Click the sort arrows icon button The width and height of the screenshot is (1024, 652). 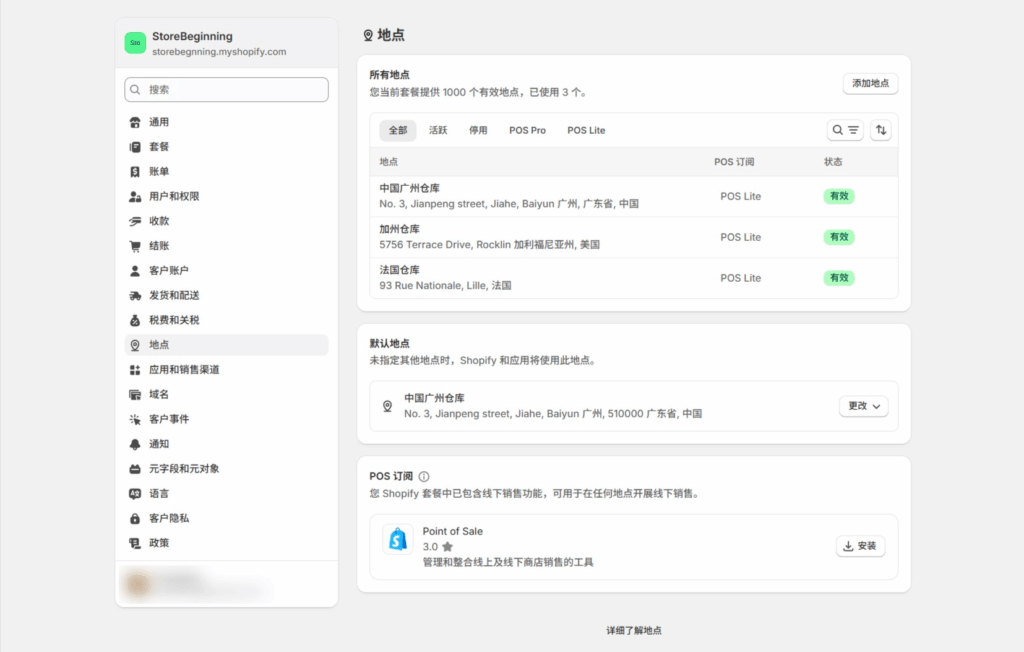[881, 130]
